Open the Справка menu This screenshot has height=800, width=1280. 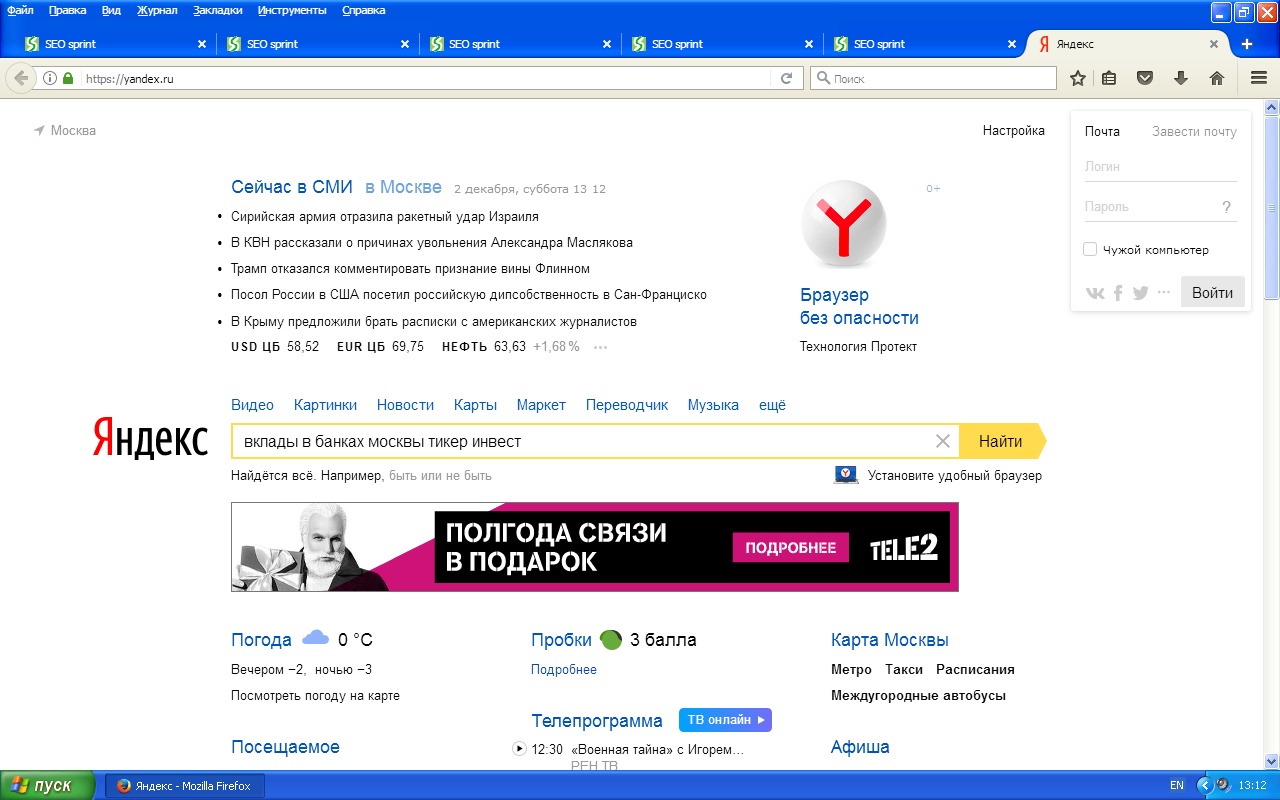[x=363, y=10]
